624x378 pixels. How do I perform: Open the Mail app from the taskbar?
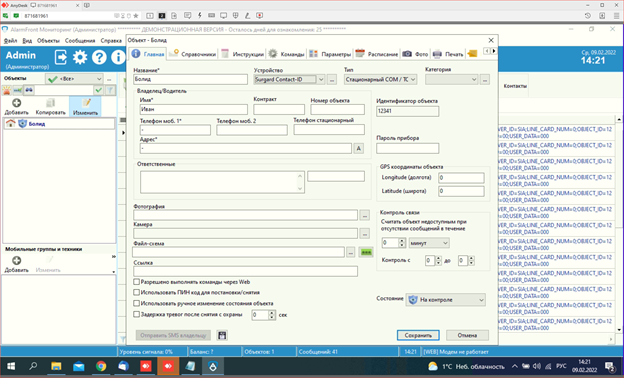79,366
